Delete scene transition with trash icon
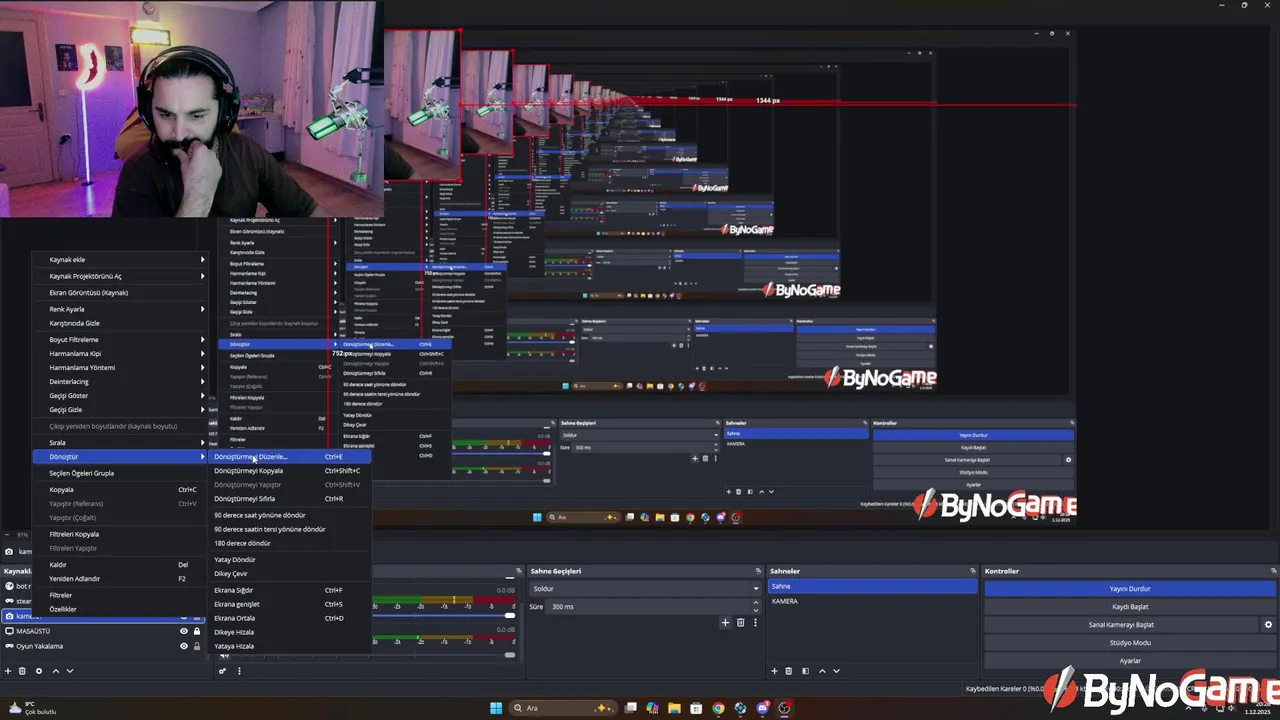The width and height of the screenshot is (1280, 720). 741,622
